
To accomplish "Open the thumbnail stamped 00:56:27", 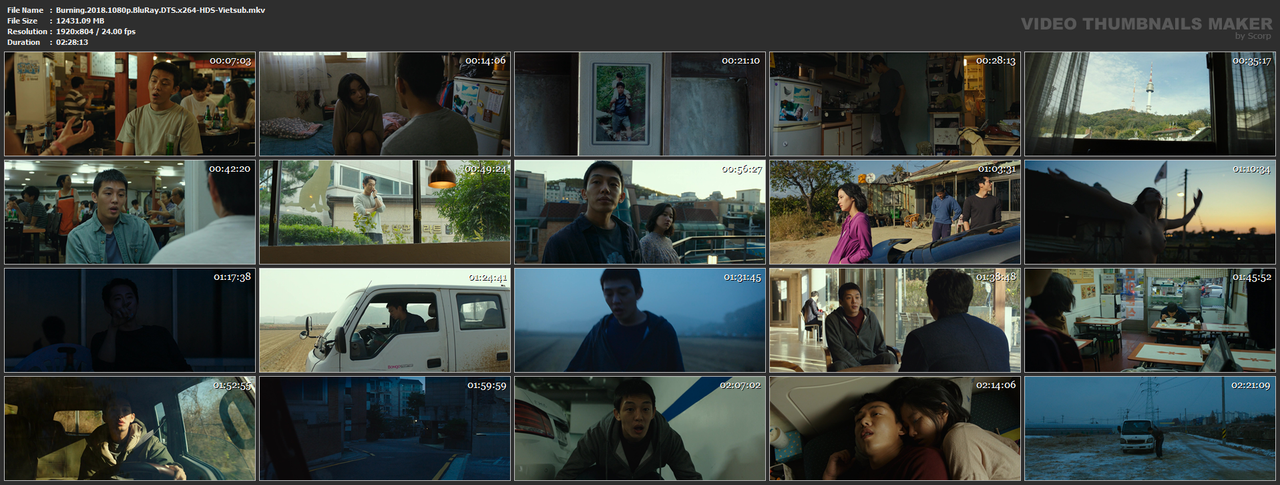I will (x=640, y=212).
